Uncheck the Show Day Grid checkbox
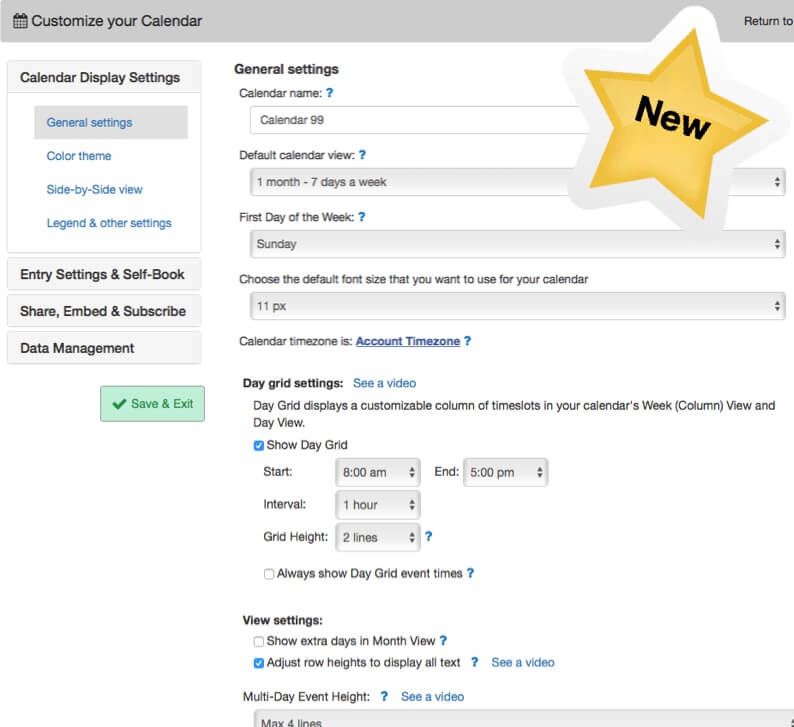 (x=259, y=446)
